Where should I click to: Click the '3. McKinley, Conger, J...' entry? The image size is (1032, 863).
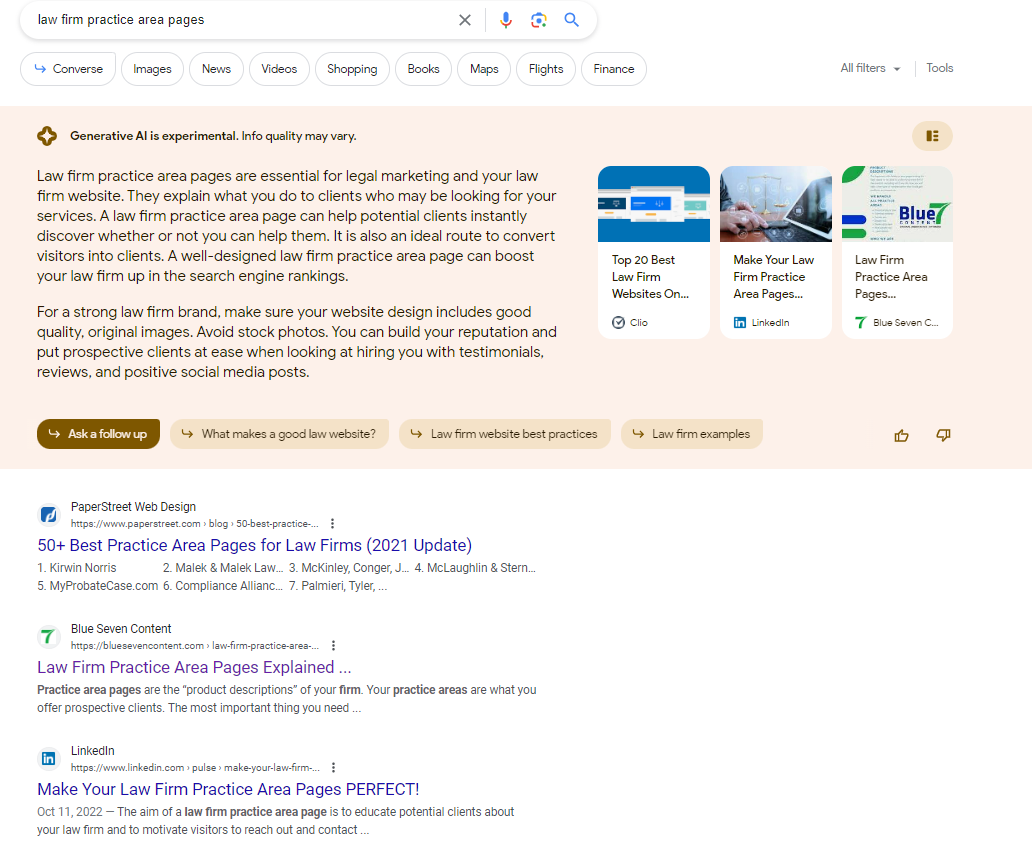(349, 567)
